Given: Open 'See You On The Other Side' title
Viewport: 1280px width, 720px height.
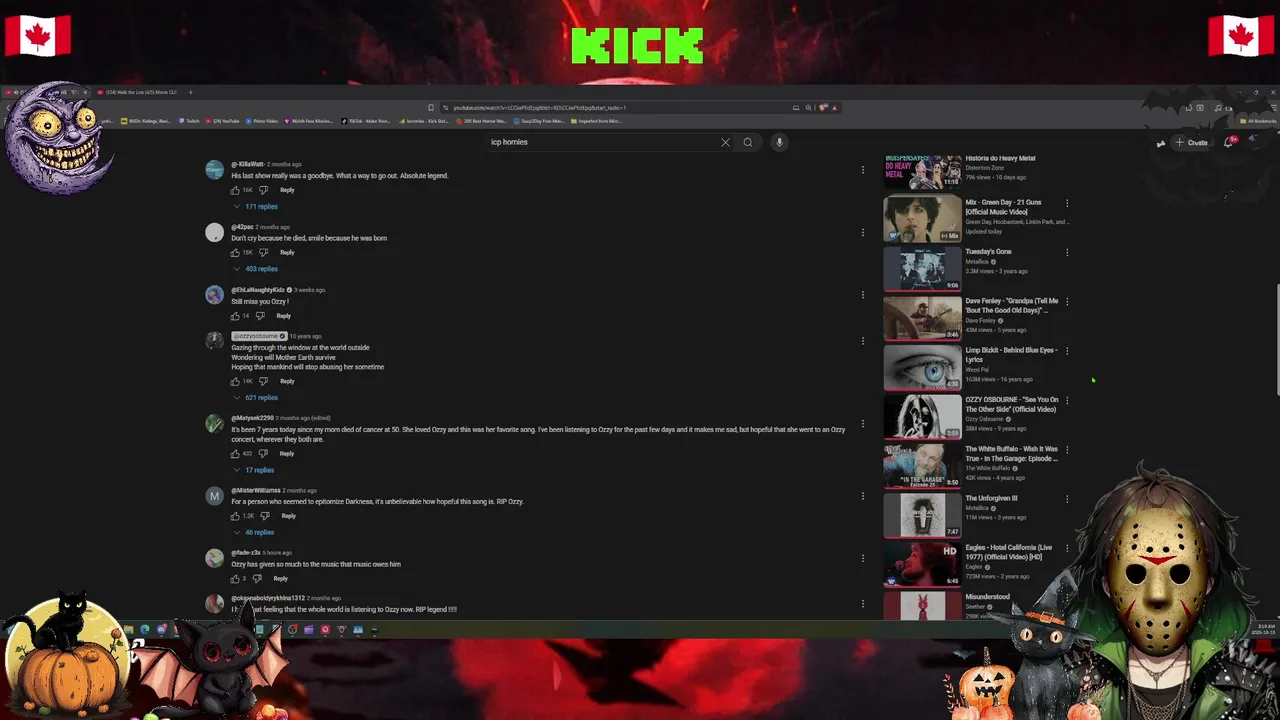Looking at the screenshot, I should 1011,404.
